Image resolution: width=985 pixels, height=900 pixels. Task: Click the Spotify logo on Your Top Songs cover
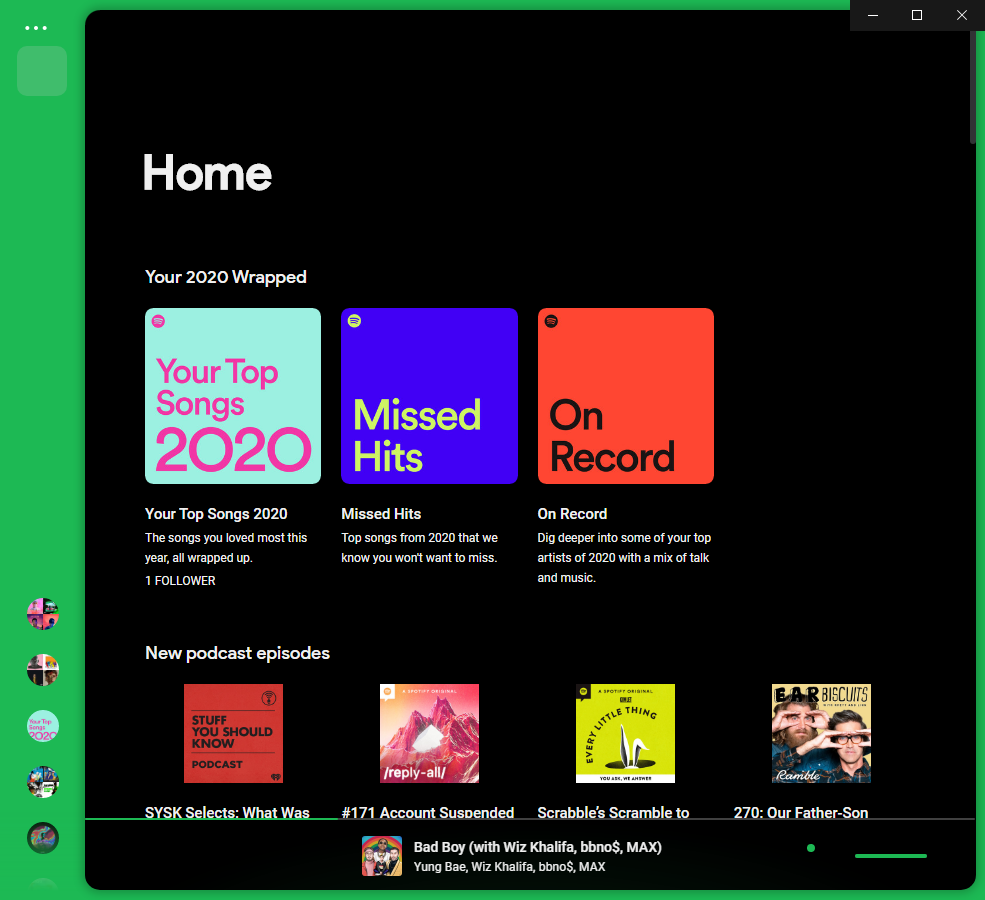coord(159,322)
